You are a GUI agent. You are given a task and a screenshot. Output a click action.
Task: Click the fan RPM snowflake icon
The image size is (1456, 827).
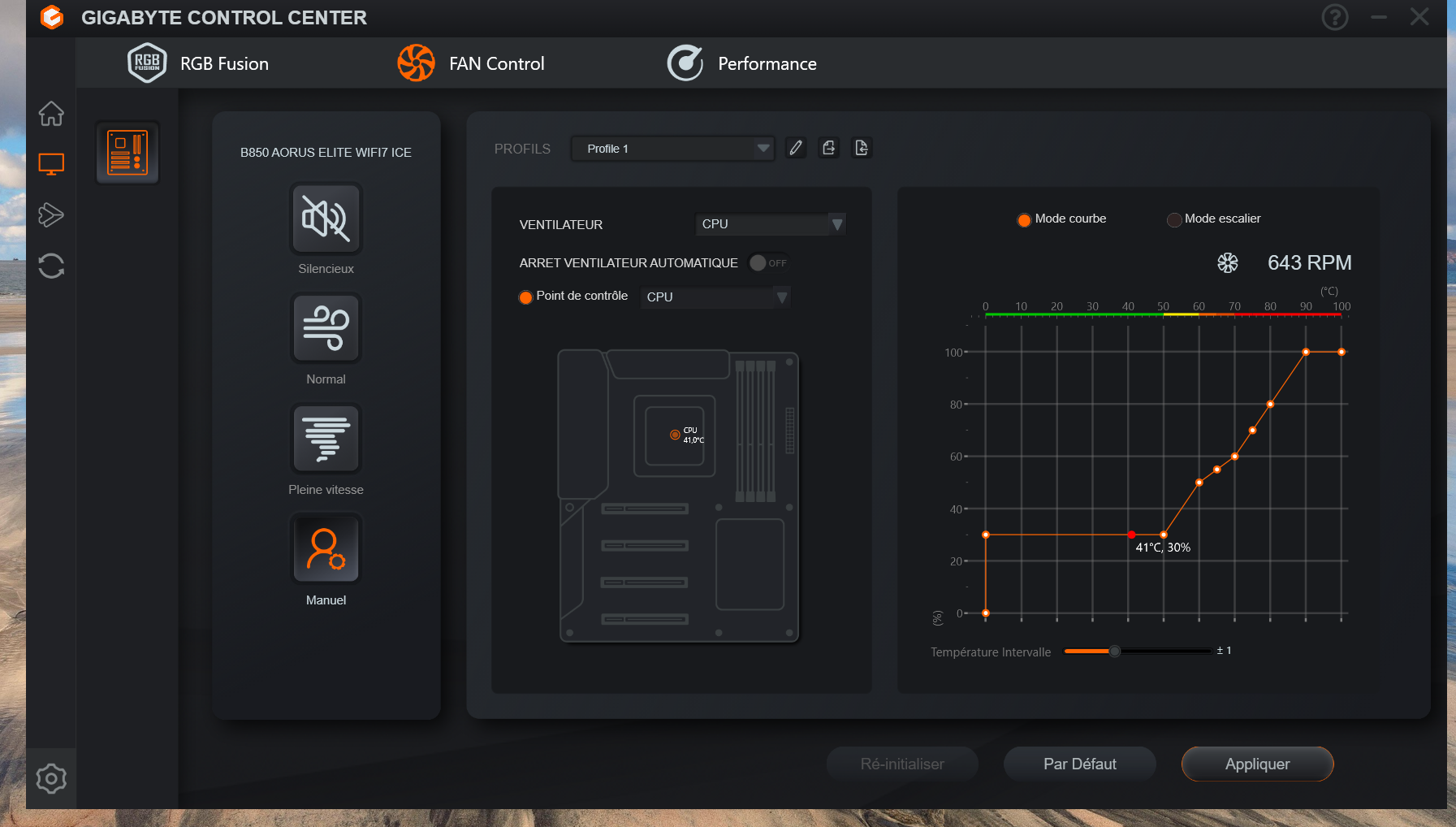coord(1228,262)
